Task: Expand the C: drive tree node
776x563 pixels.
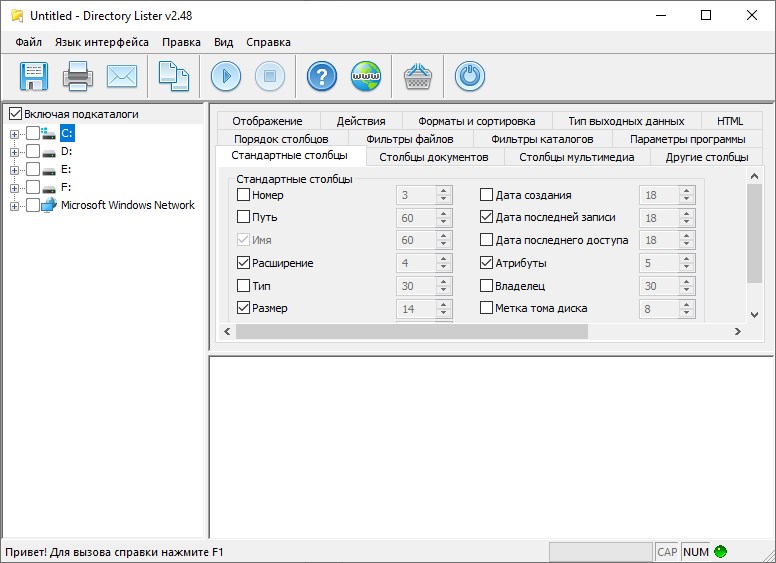Action: [15, 133]
